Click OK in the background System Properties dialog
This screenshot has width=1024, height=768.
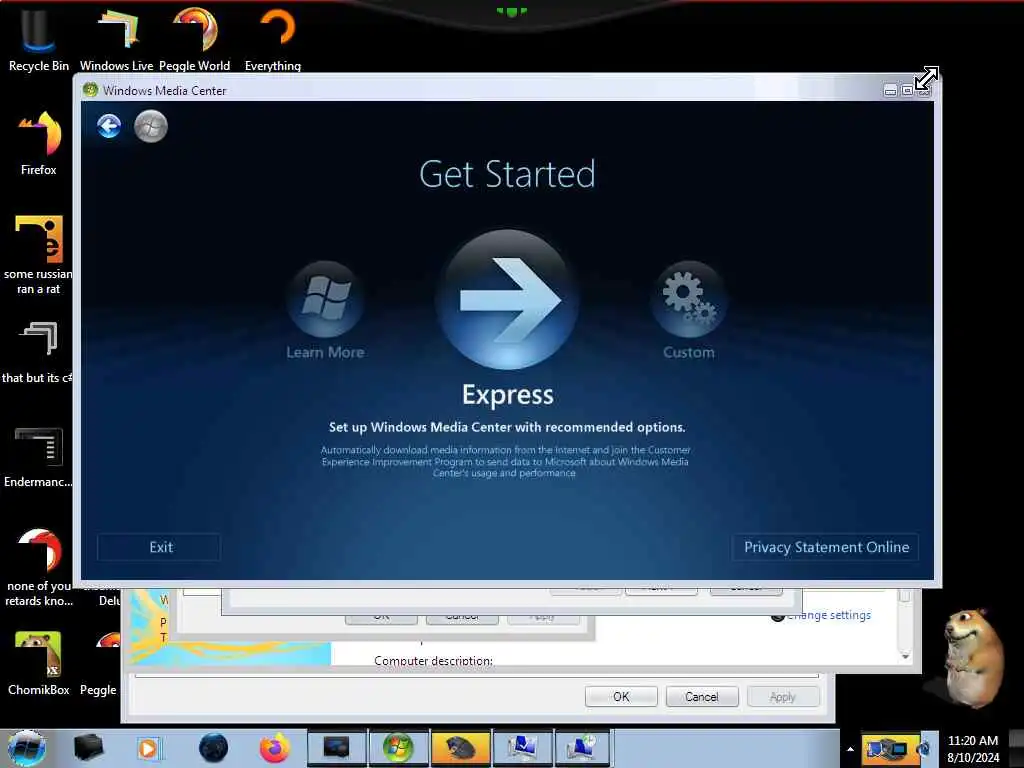click(x=621, y=697)
